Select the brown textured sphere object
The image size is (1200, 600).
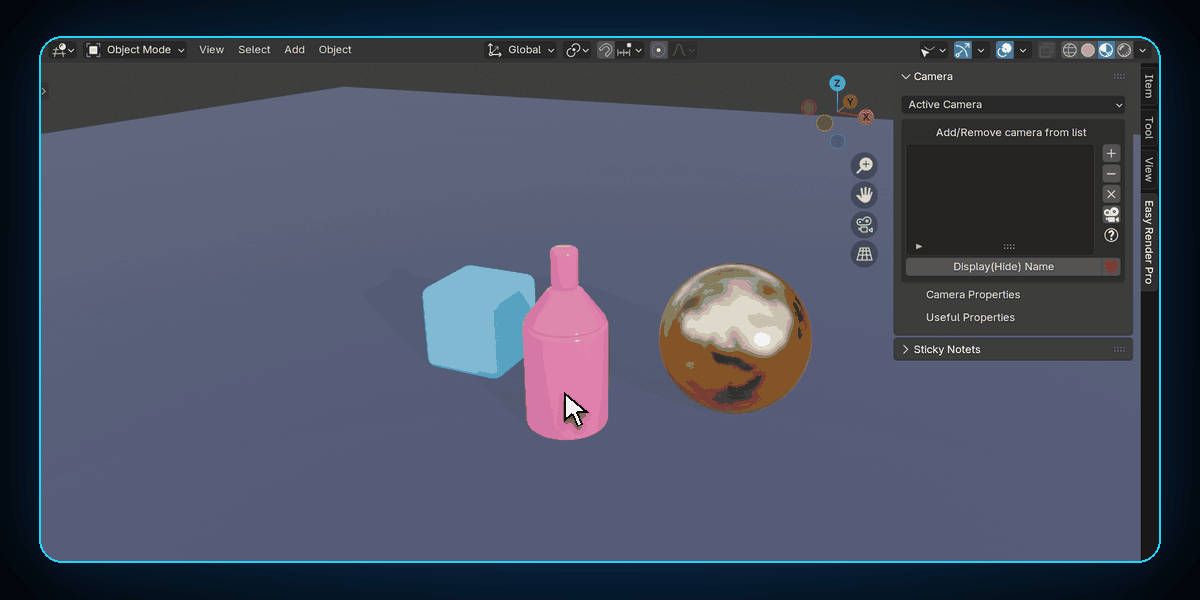click(x=735, y=338)
